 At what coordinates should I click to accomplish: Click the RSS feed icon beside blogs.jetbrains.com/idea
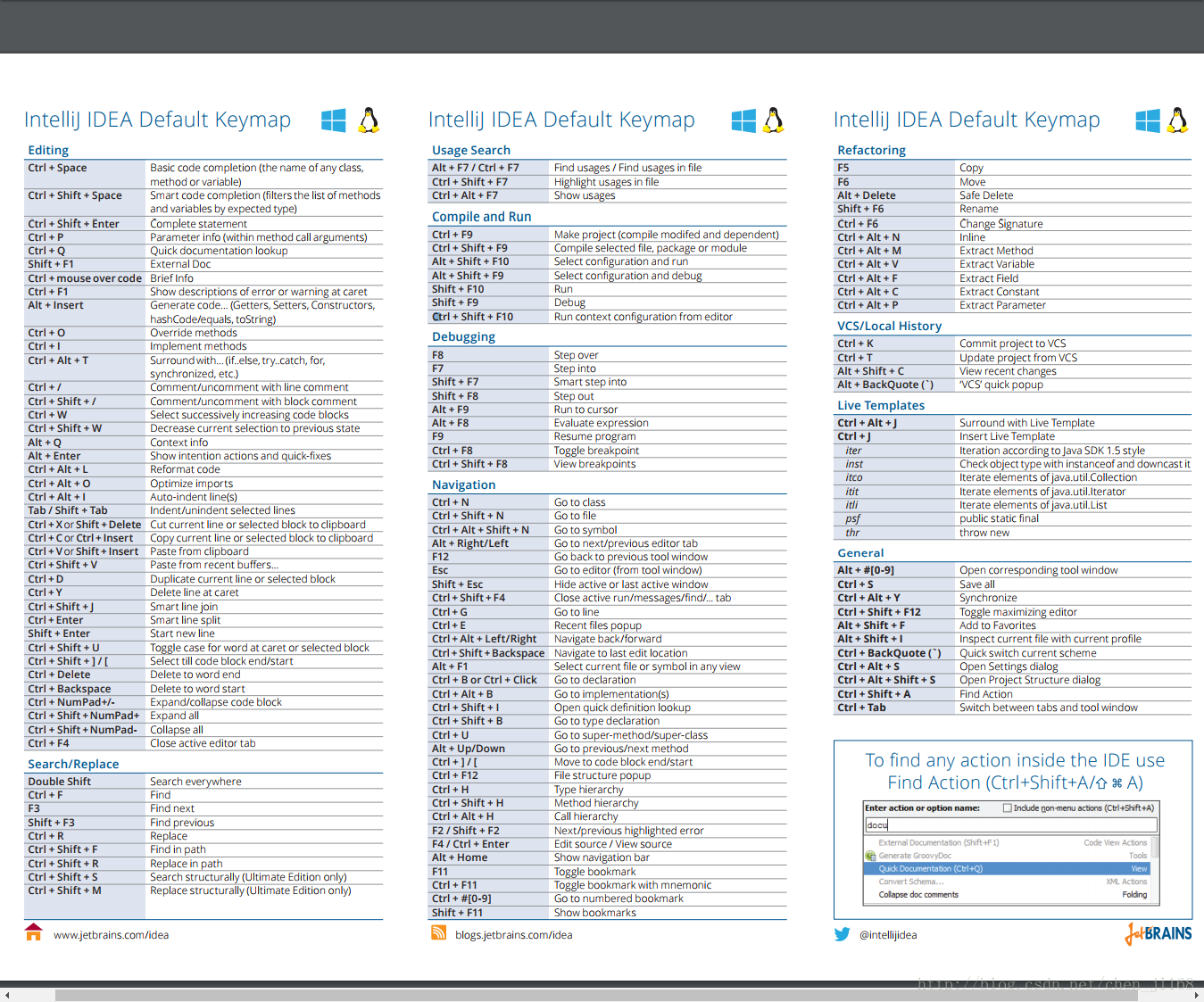pos(438,932)
